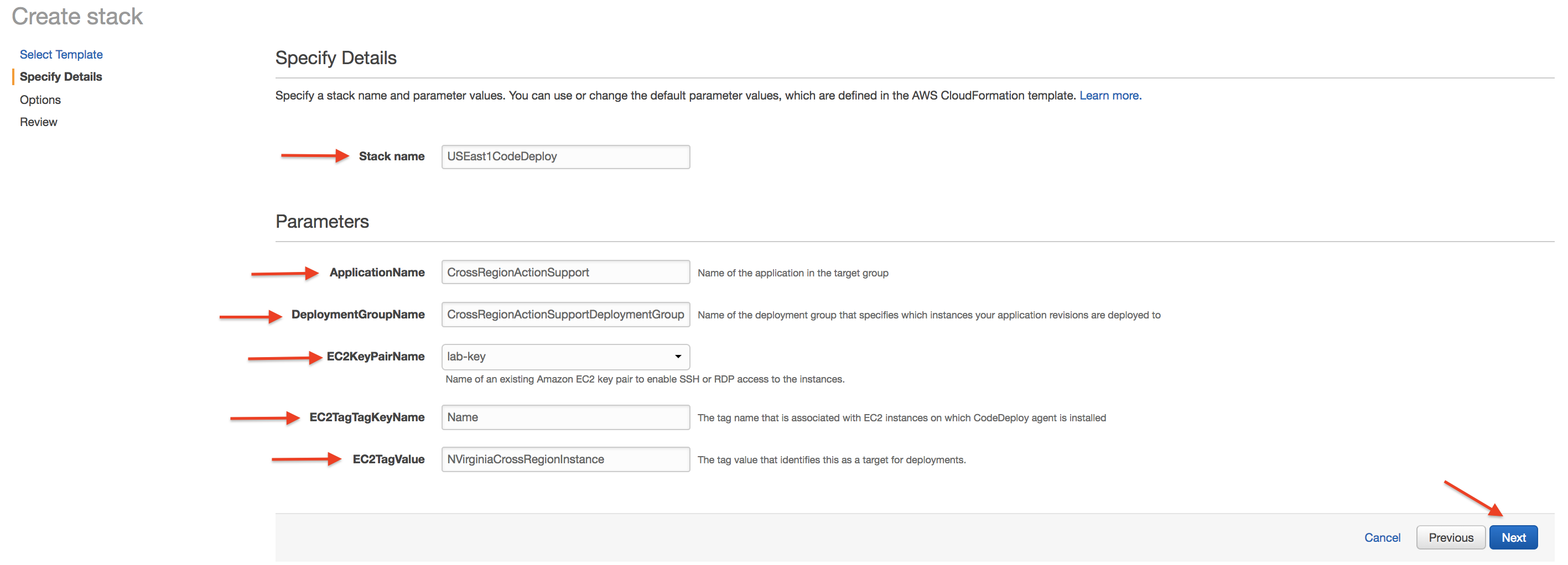Click the Cancel link

point(1382,537)
